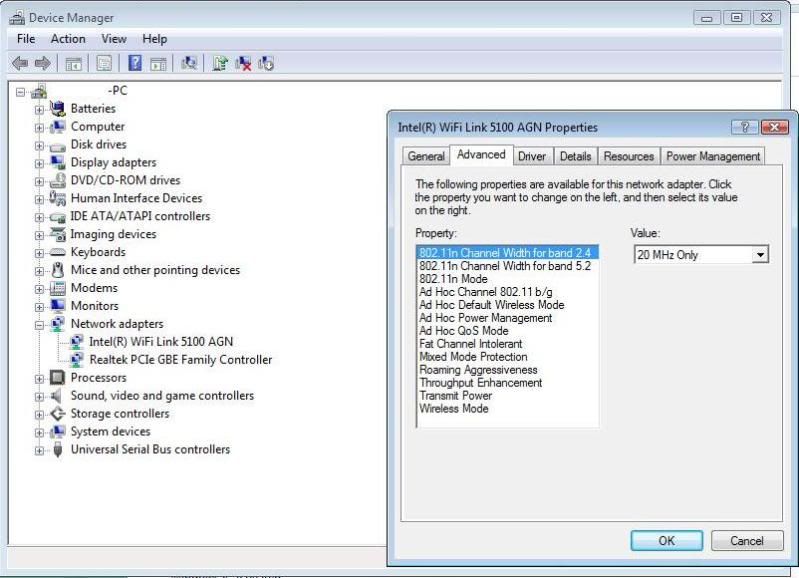Switch to the Power Management tab
The height and width of the screenshot is (578, 799).
(713, 156)
